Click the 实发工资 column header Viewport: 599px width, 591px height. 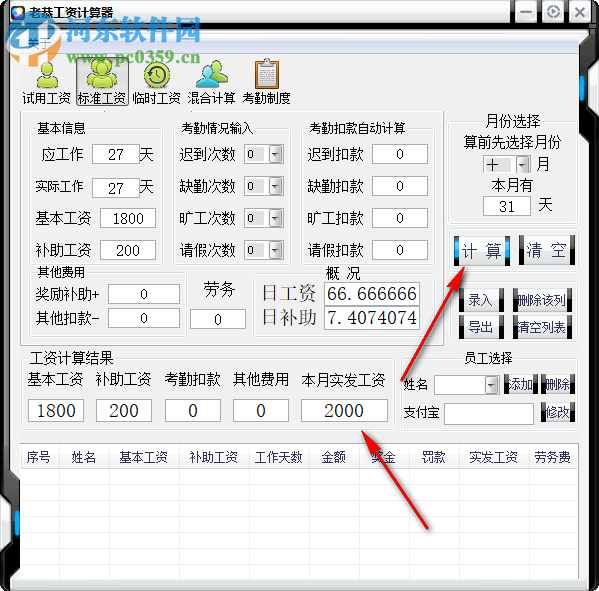click(x=494, y=457)
